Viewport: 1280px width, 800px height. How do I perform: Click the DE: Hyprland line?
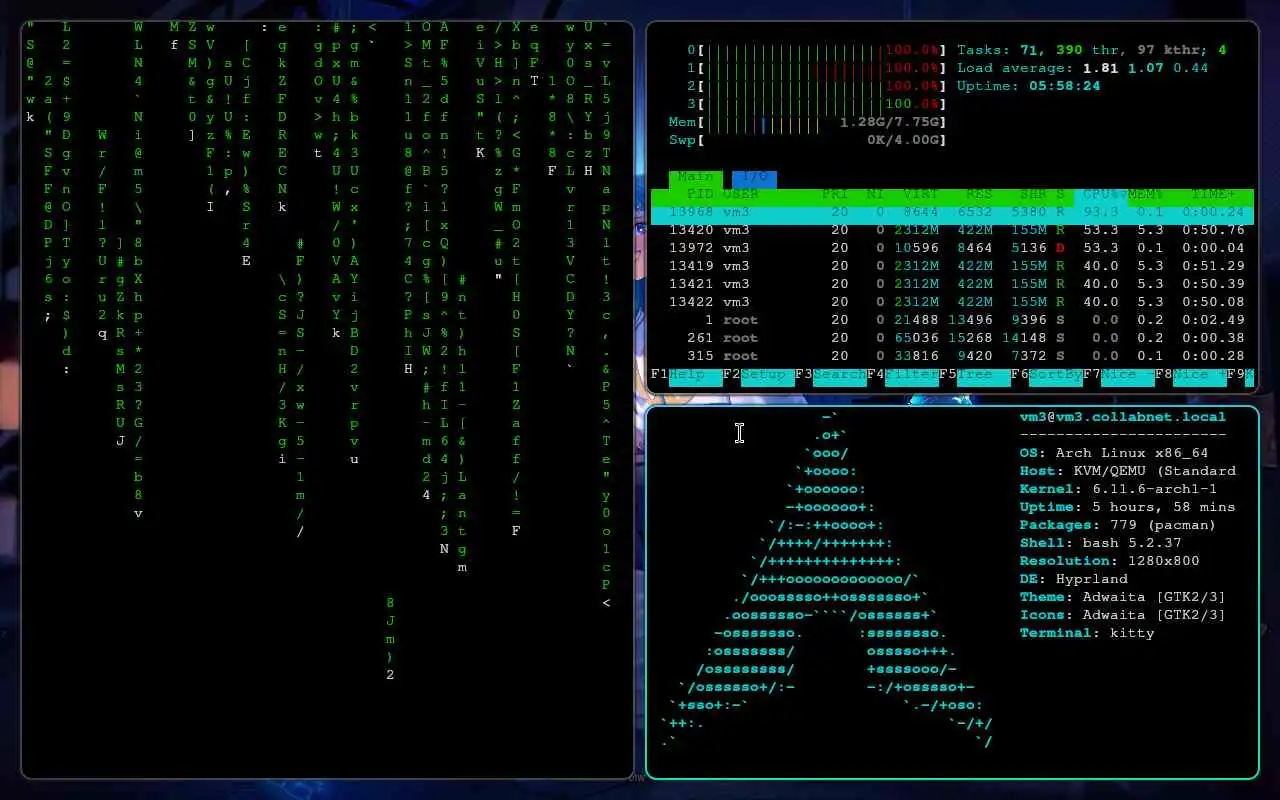[x=1074, y=579]
